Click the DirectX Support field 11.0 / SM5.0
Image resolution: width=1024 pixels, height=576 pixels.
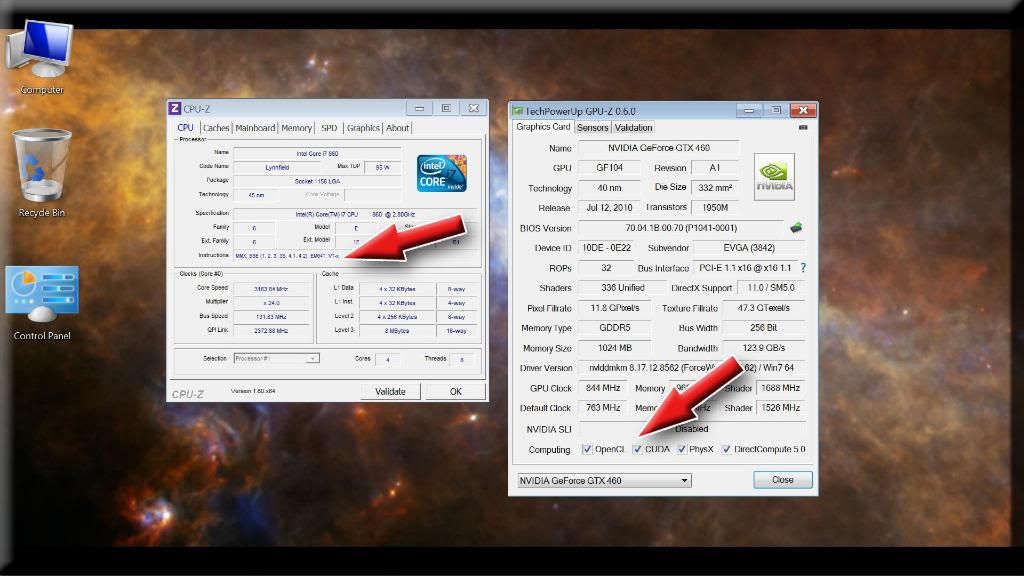pyautogui.click(x=771, y=288)
